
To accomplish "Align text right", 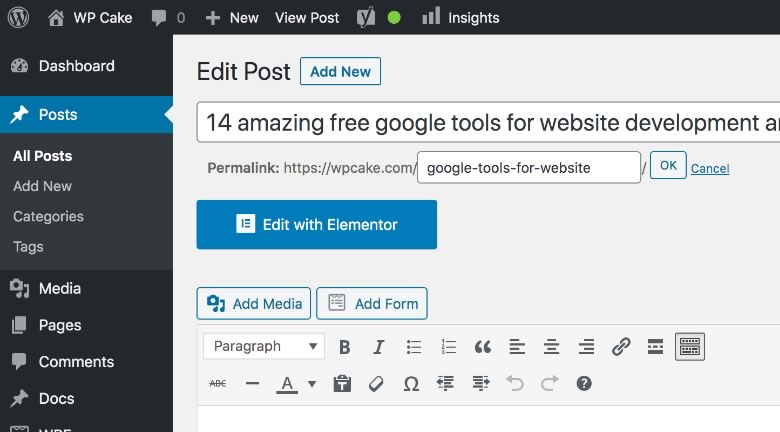I will point(586,347).
